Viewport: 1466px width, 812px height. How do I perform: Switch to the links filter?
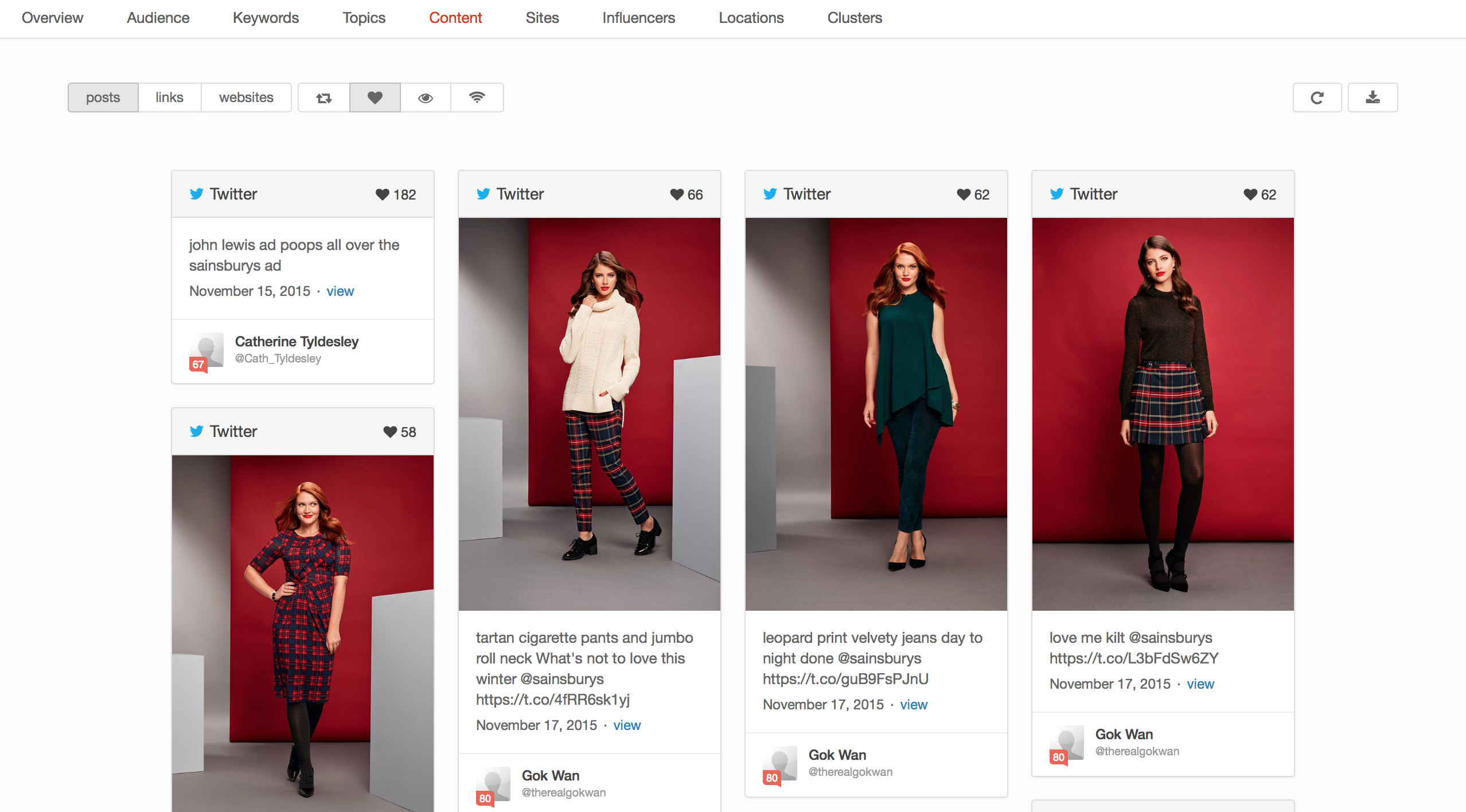(169, 97)
